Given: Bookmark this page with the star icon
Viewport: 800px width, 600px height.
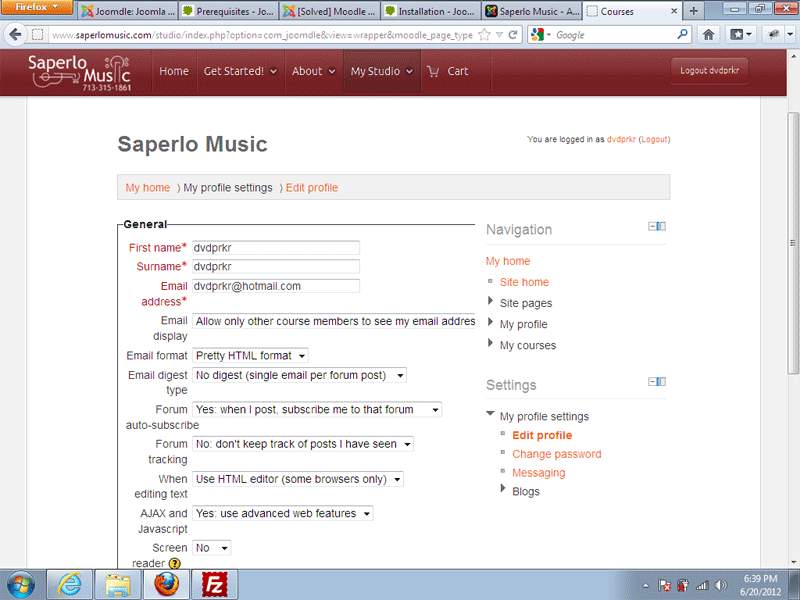Looking at the screenshot, I should click(x=484, y=34).
